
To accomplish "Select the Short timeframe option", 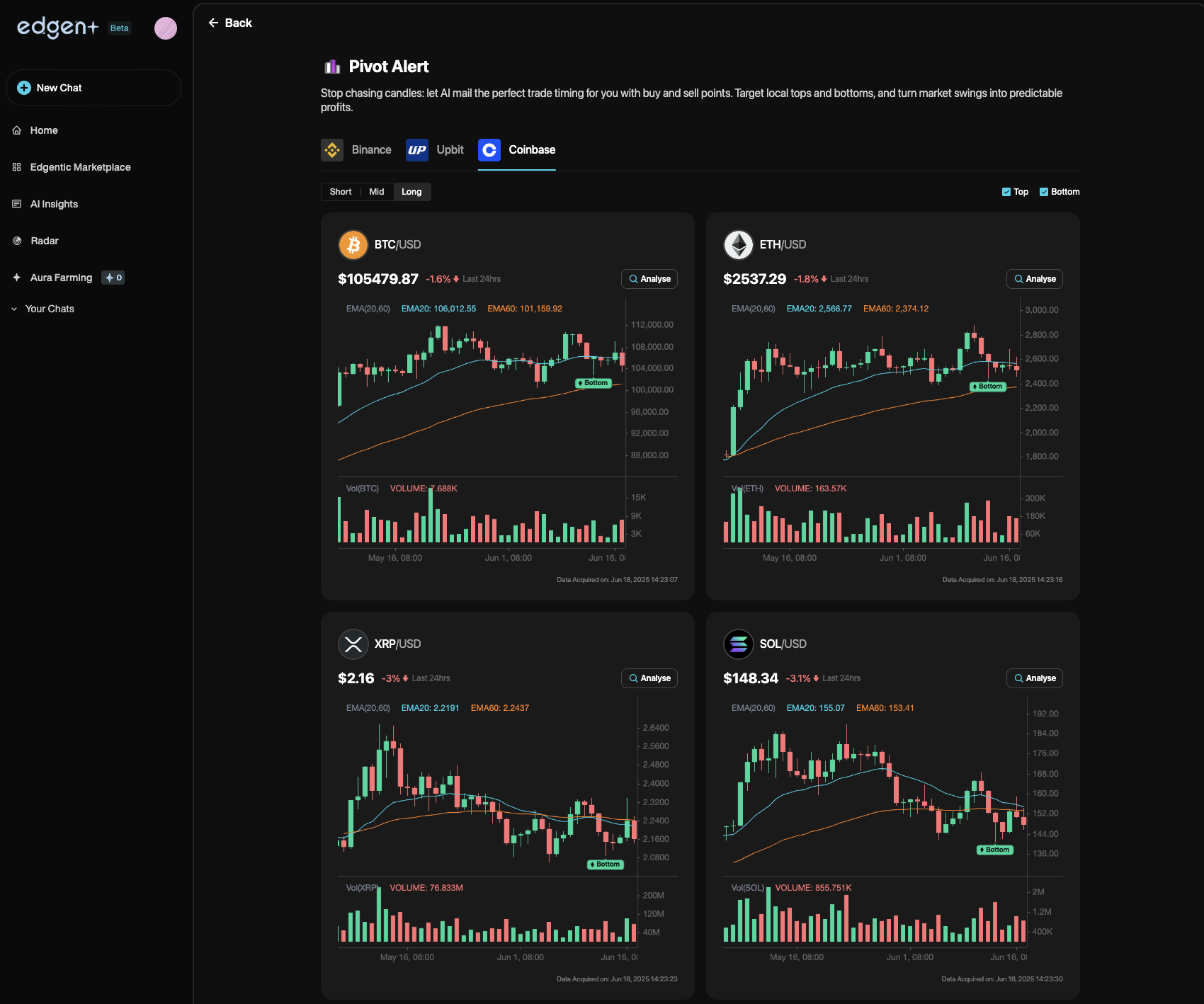I will tap(341, 192).
